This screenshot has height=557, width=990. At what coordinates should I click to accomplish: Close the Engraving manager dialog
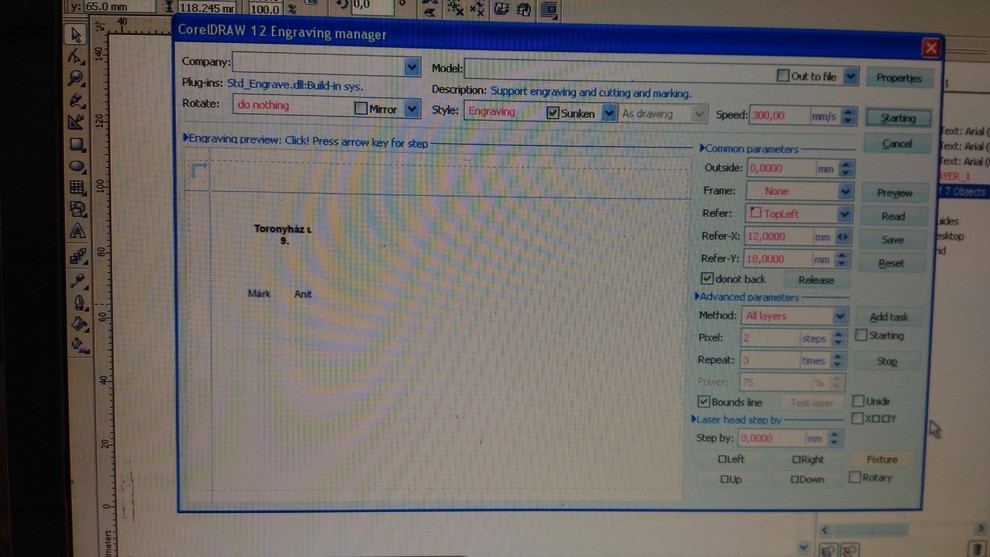(x=930, y=47)
